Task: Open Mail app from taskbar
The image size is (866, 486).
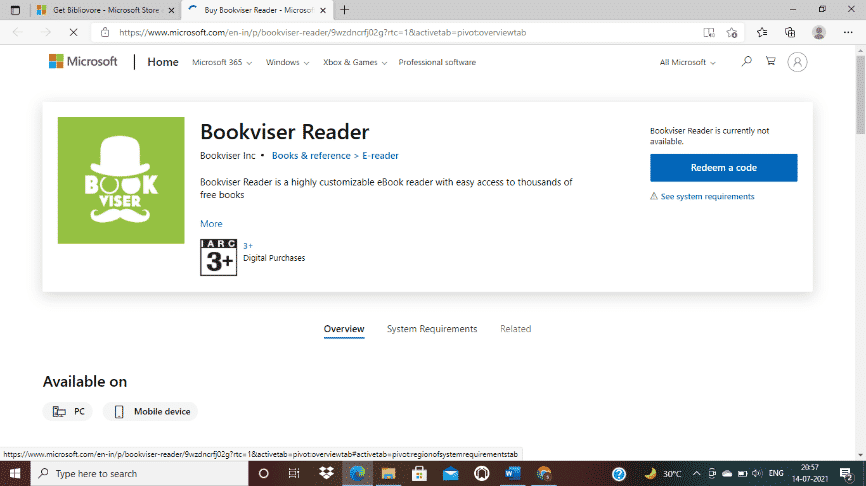Action: point(451,474)
